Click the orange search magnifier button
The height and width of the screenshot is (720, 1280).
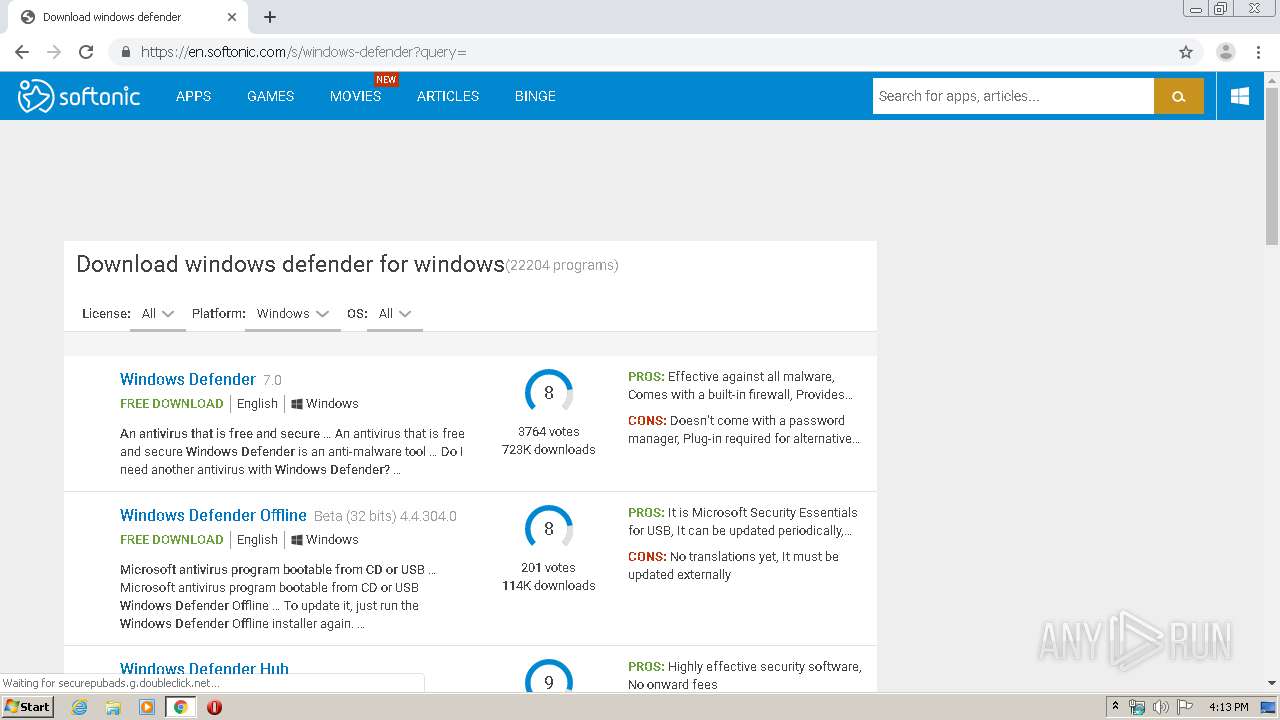pos(1179,96)
